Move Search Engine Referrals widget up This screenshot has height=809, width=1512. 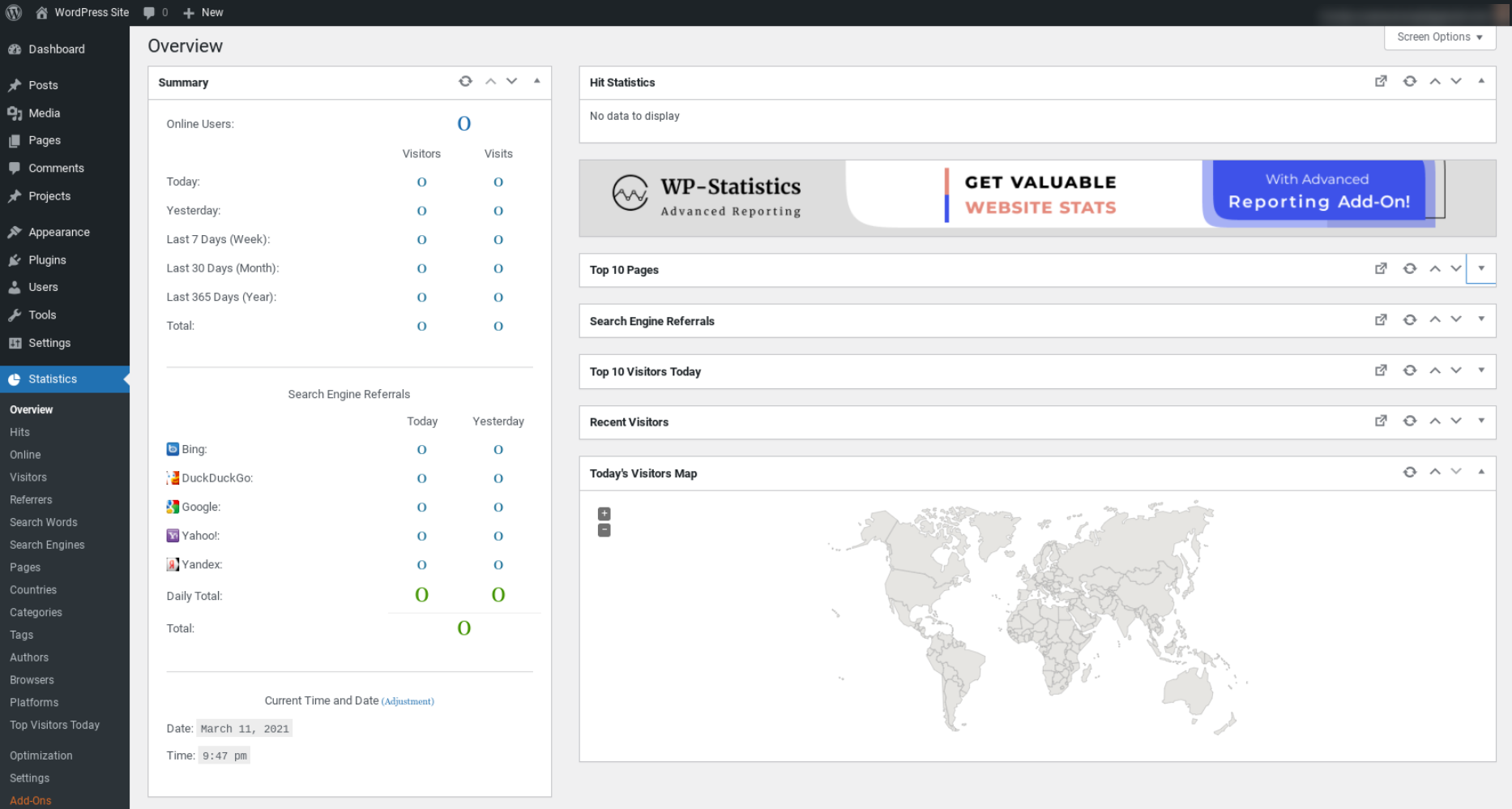pos(1435,319)
